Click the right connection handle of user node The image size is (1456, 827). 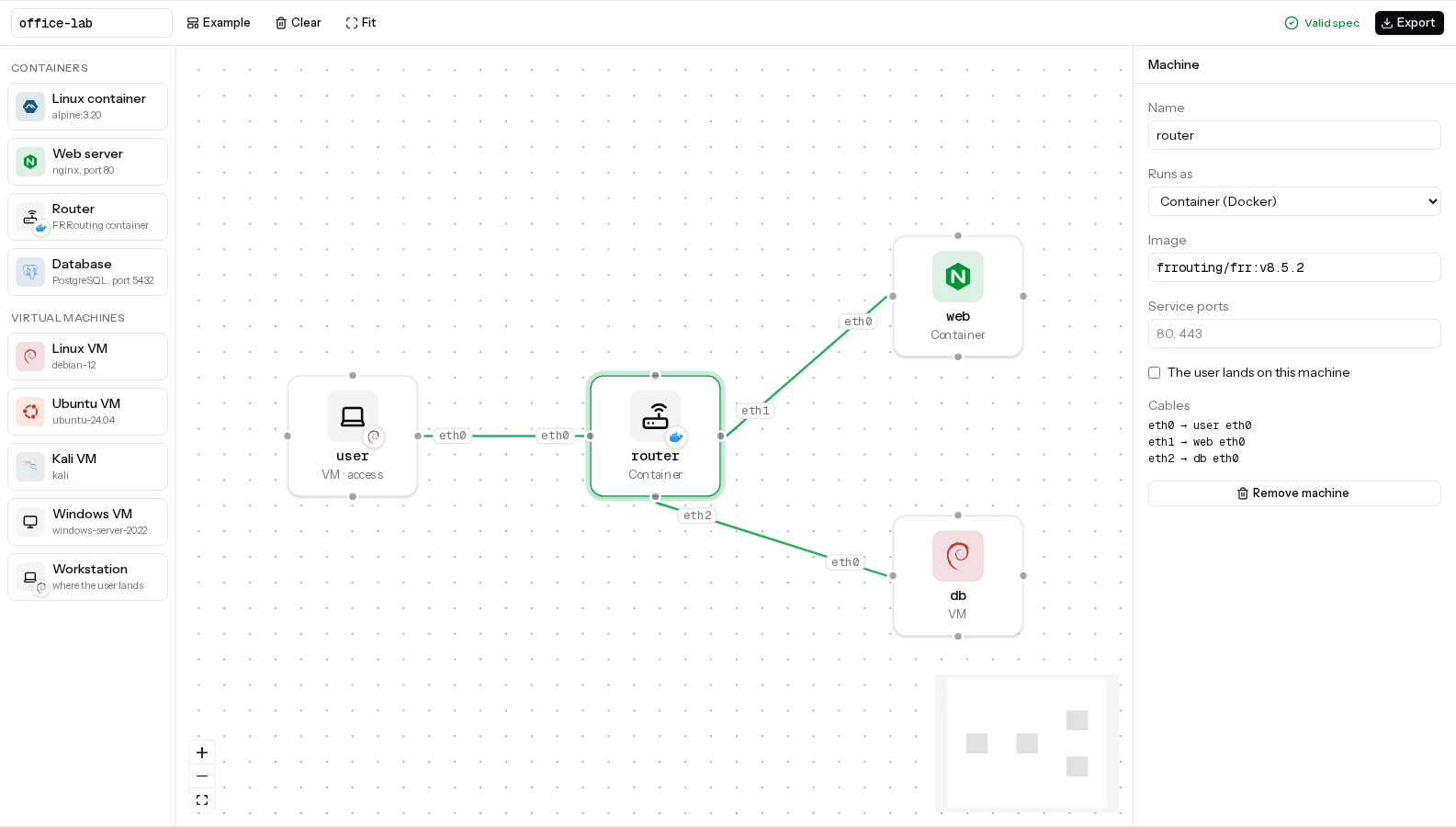coord(418,436)
